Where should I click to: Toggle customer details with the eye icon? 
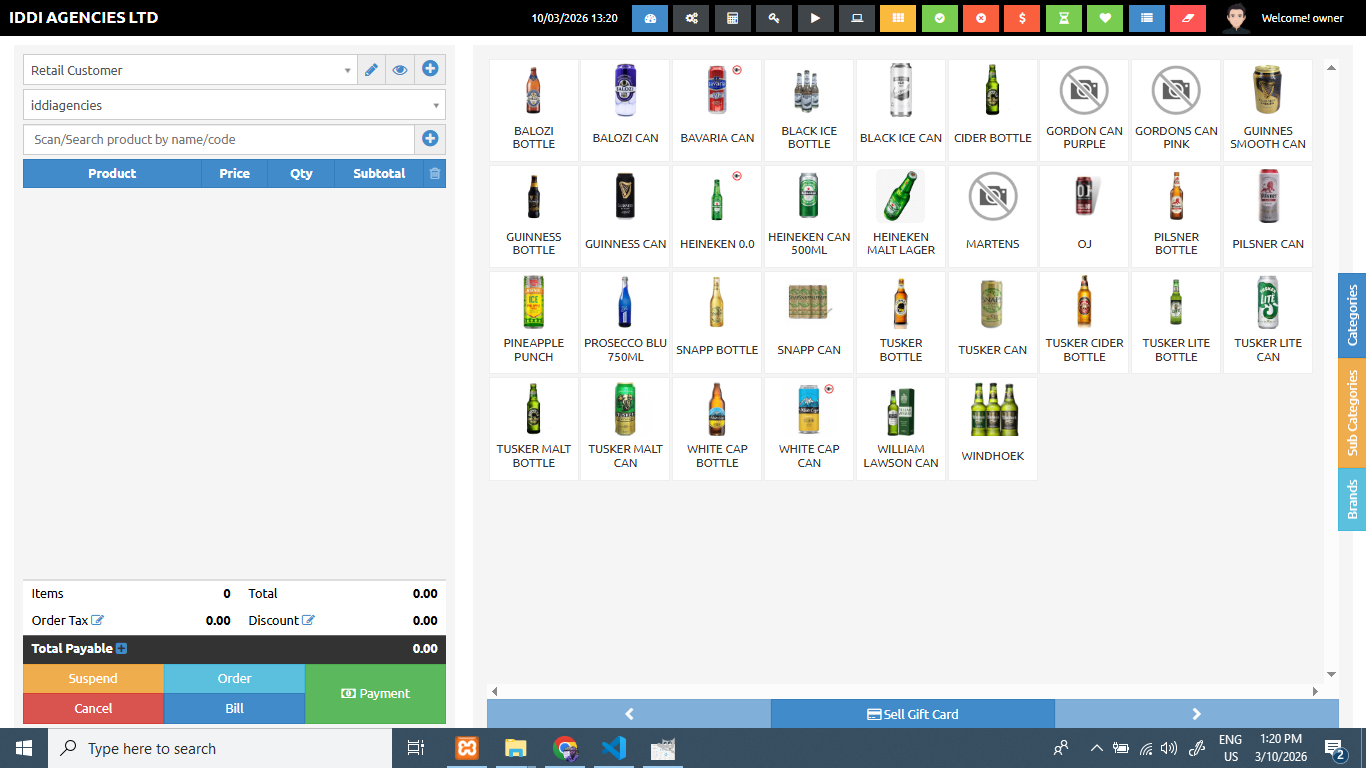coord(400,69)
